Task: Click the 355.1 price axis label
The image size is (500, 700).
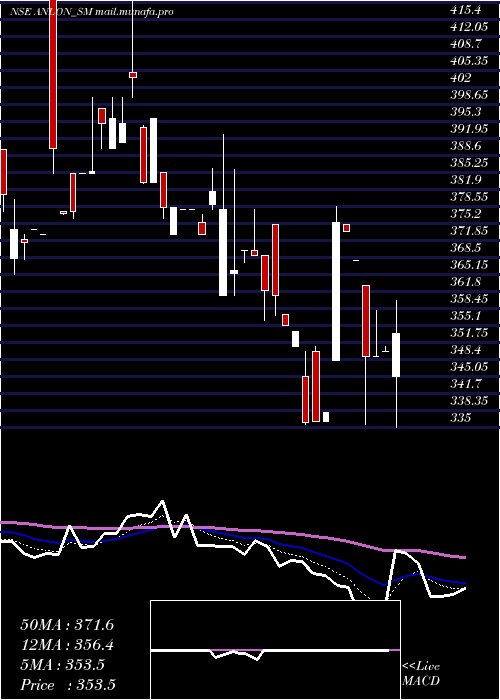Action: pos(465,316)
